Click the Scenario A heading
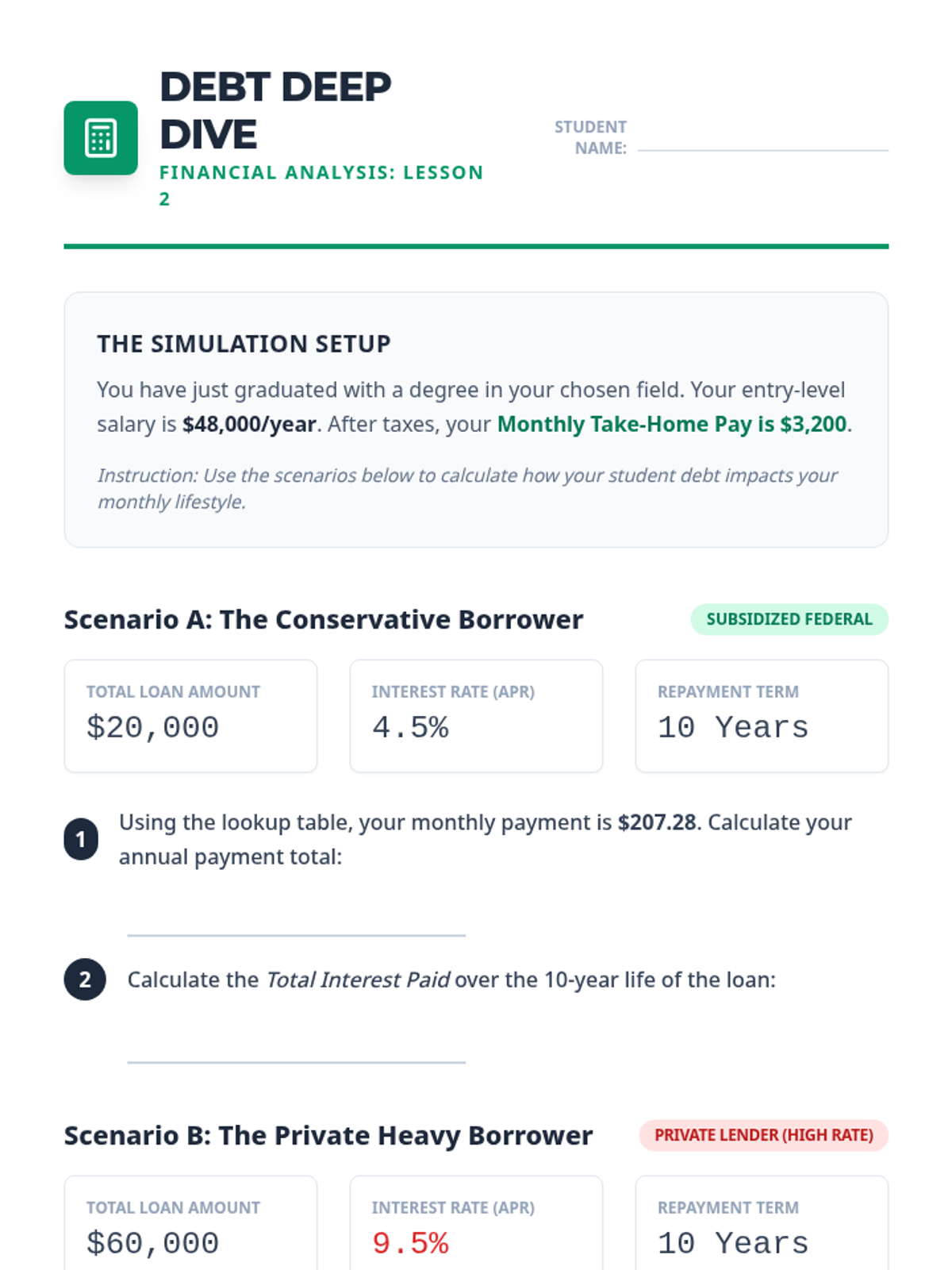The height and width of the screenshot is (1270, 952). pyautogui.click(x=323, y=619)
